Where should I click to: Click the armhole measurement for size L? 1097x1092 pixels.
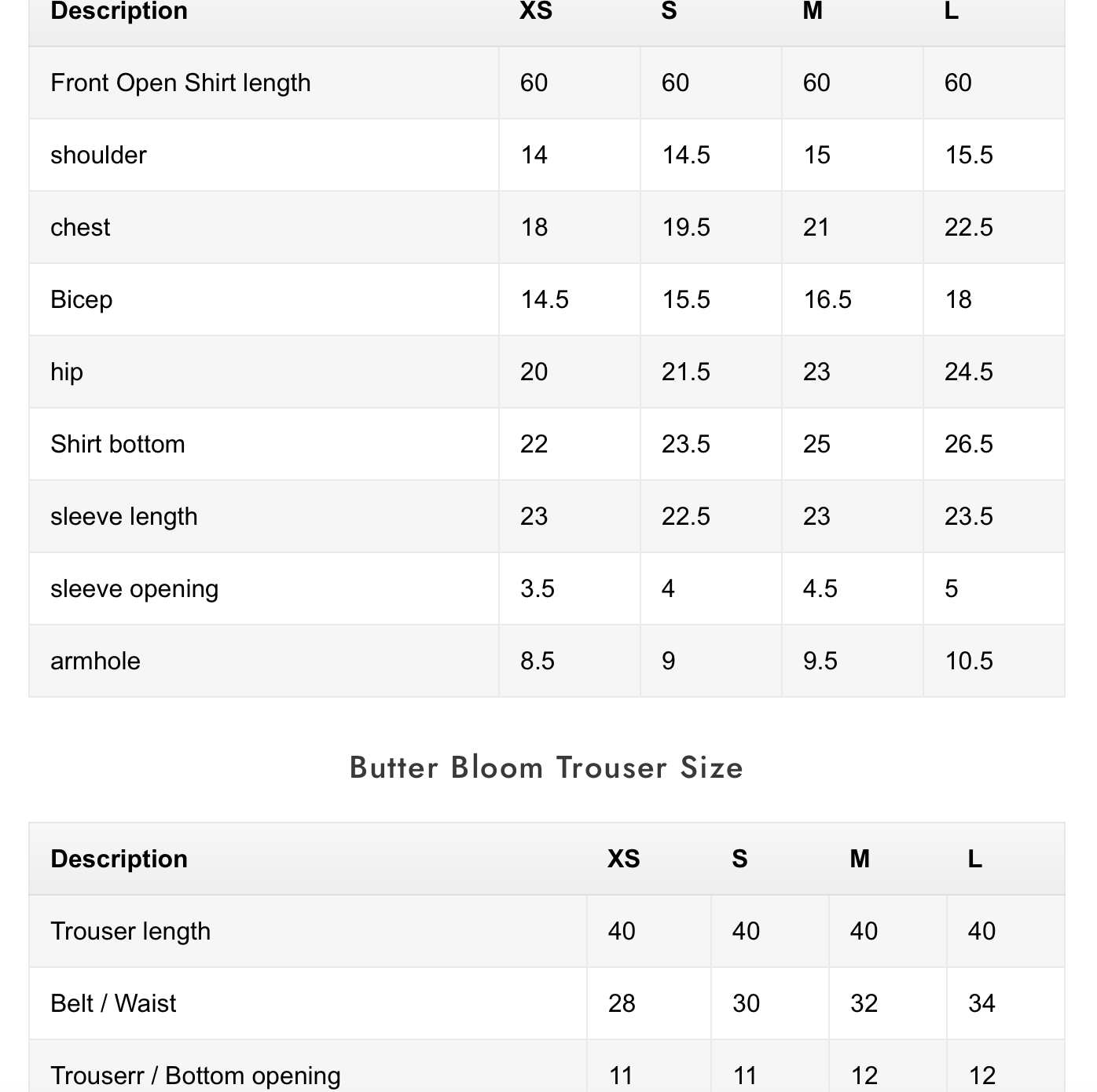click(x=968, y=661)
